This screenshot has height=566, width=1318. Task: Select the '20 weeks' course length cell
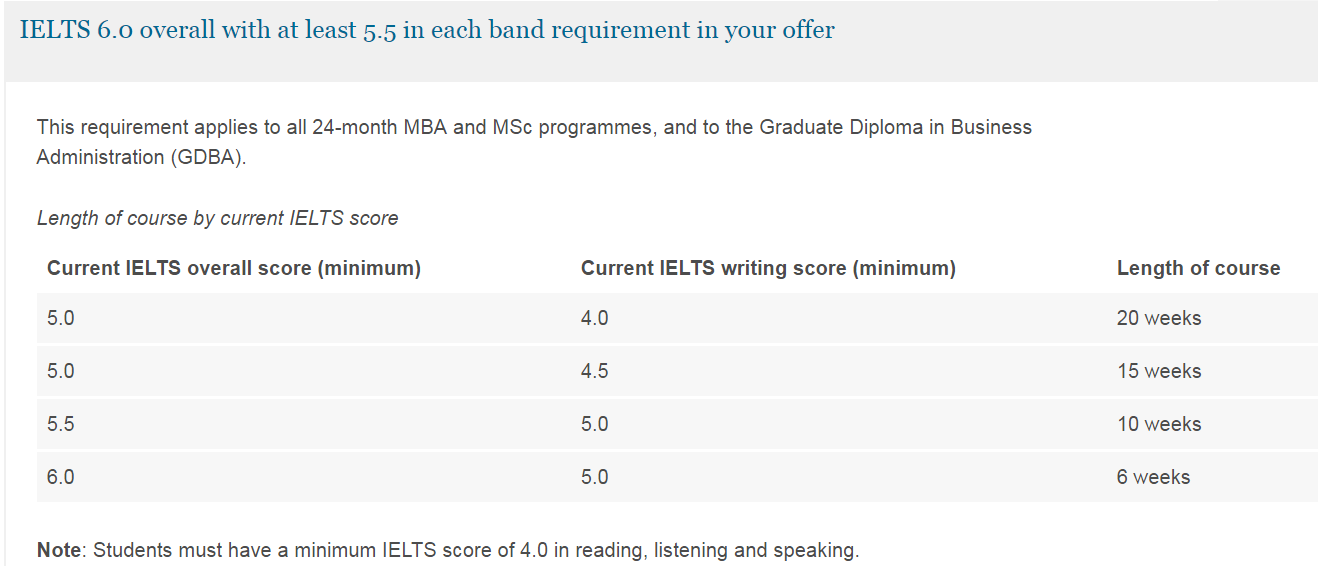1159,318
